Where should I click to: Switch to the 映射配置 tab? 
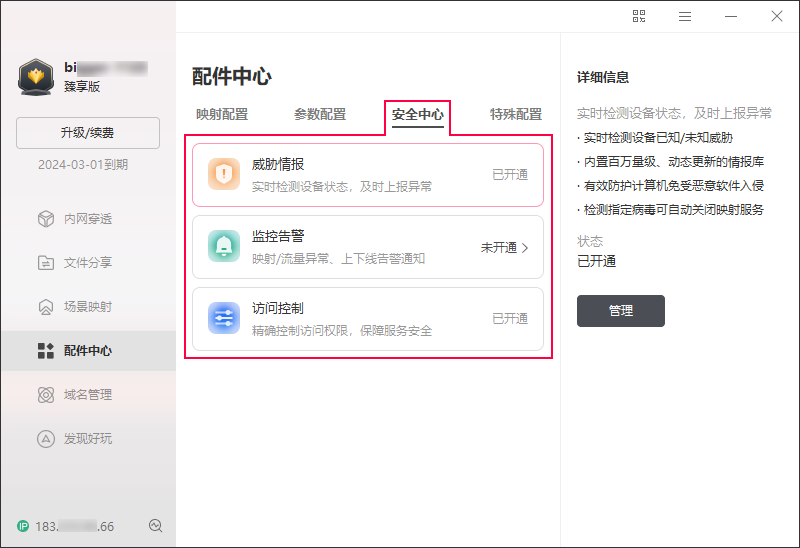[x=222, y=114]
